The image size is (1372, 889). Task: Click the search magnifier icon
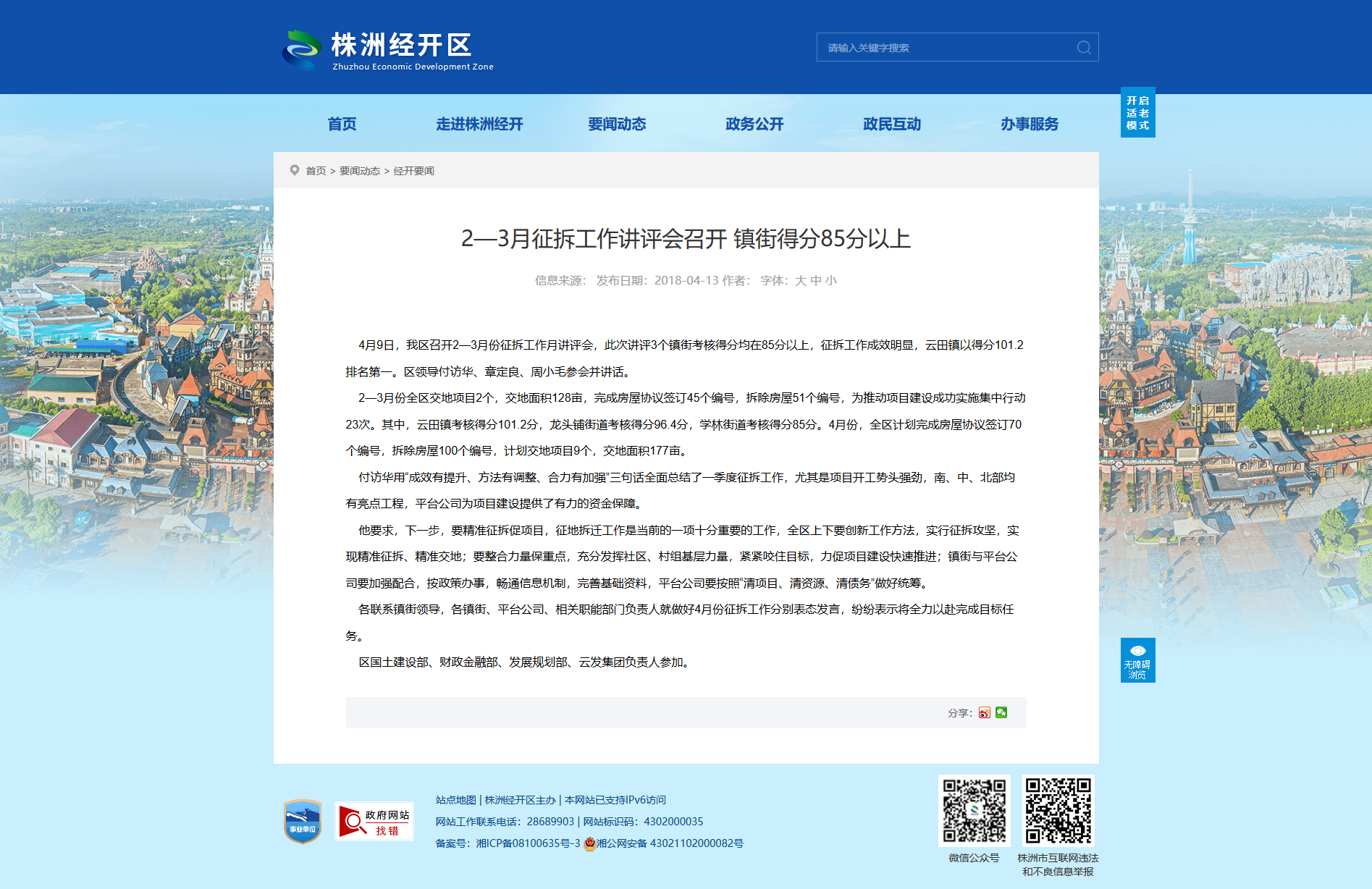(x=1084, y=48)
